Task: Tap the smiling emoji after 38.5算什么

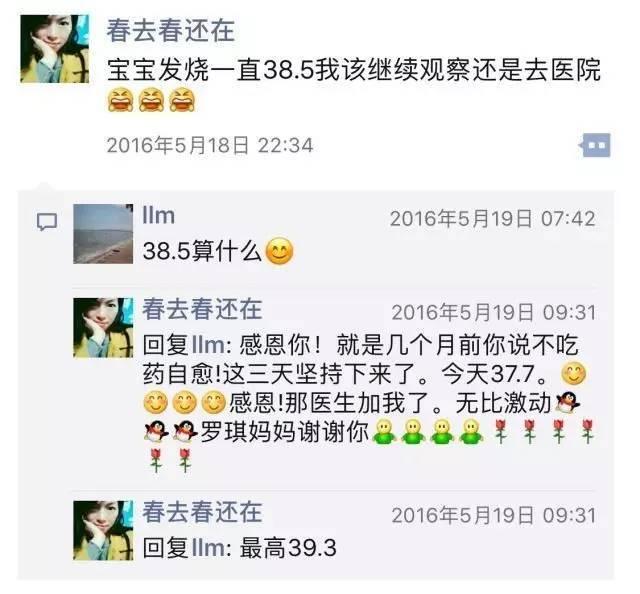Action: click(279, 251)
